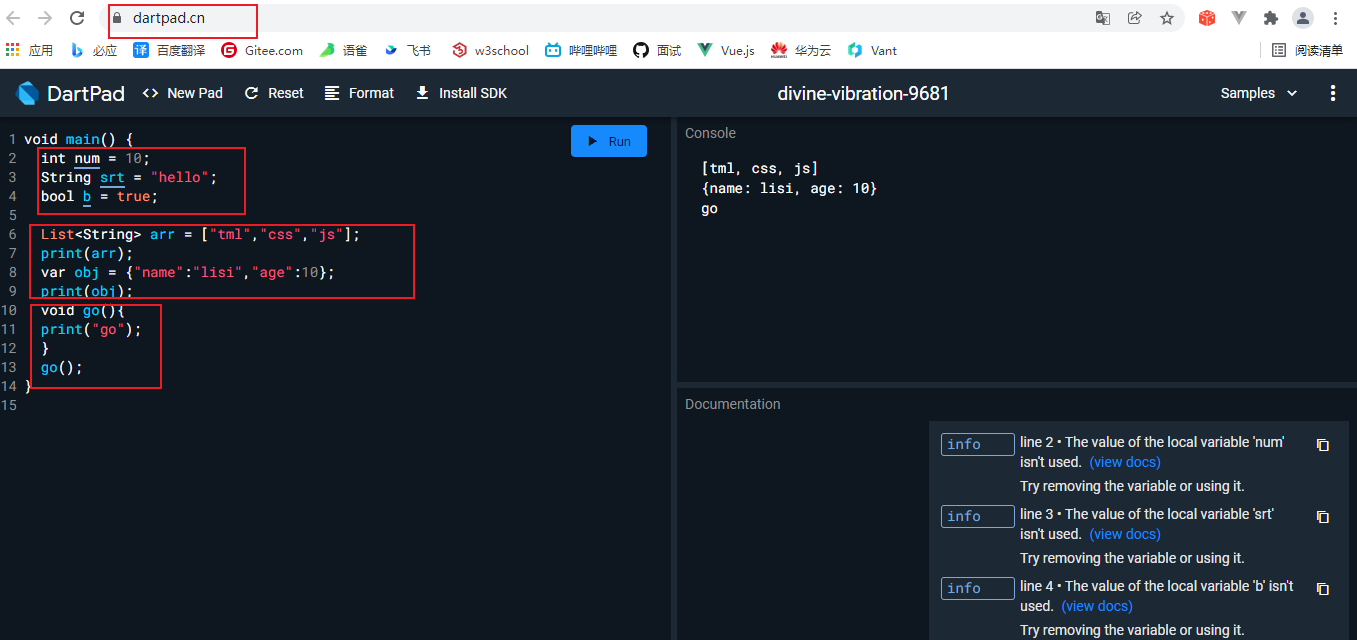Open the 面试 GitHub bookmark
The image size is (1357, 640).
pyautogui.click(x=657, y=50)
